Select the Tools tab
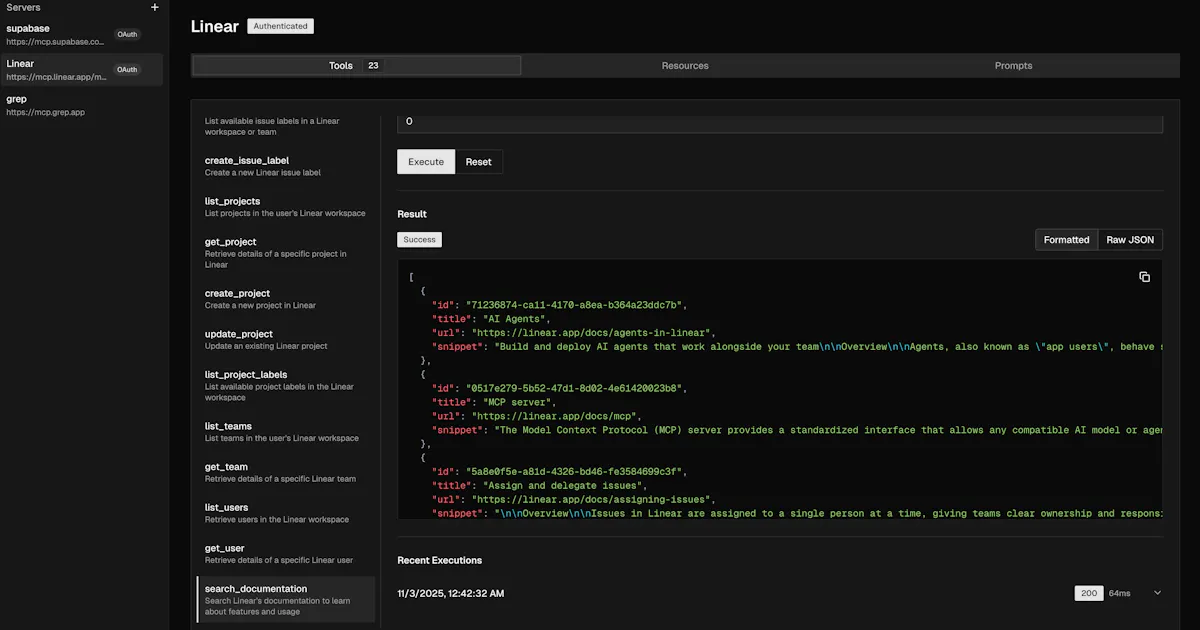Viewport: 1200px width, 630px height. tap(357, 66)
